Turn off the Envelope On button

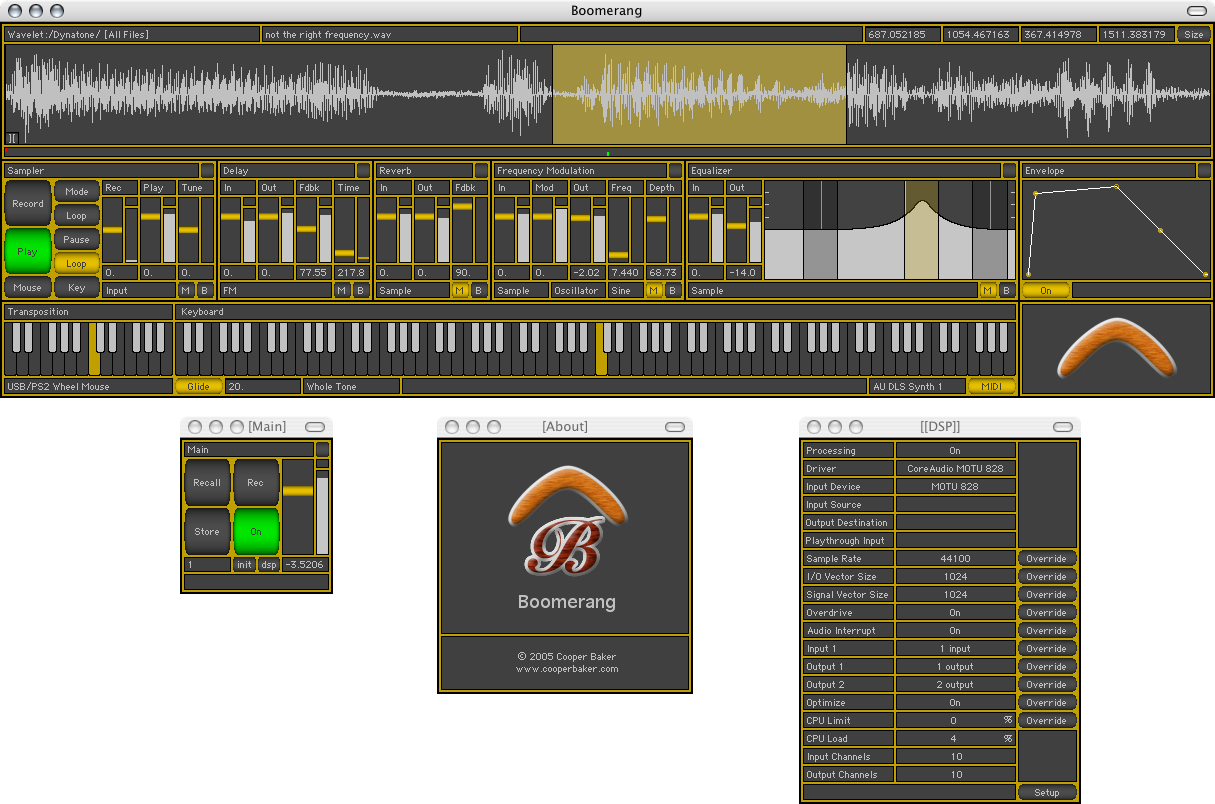coord(1046,291)
